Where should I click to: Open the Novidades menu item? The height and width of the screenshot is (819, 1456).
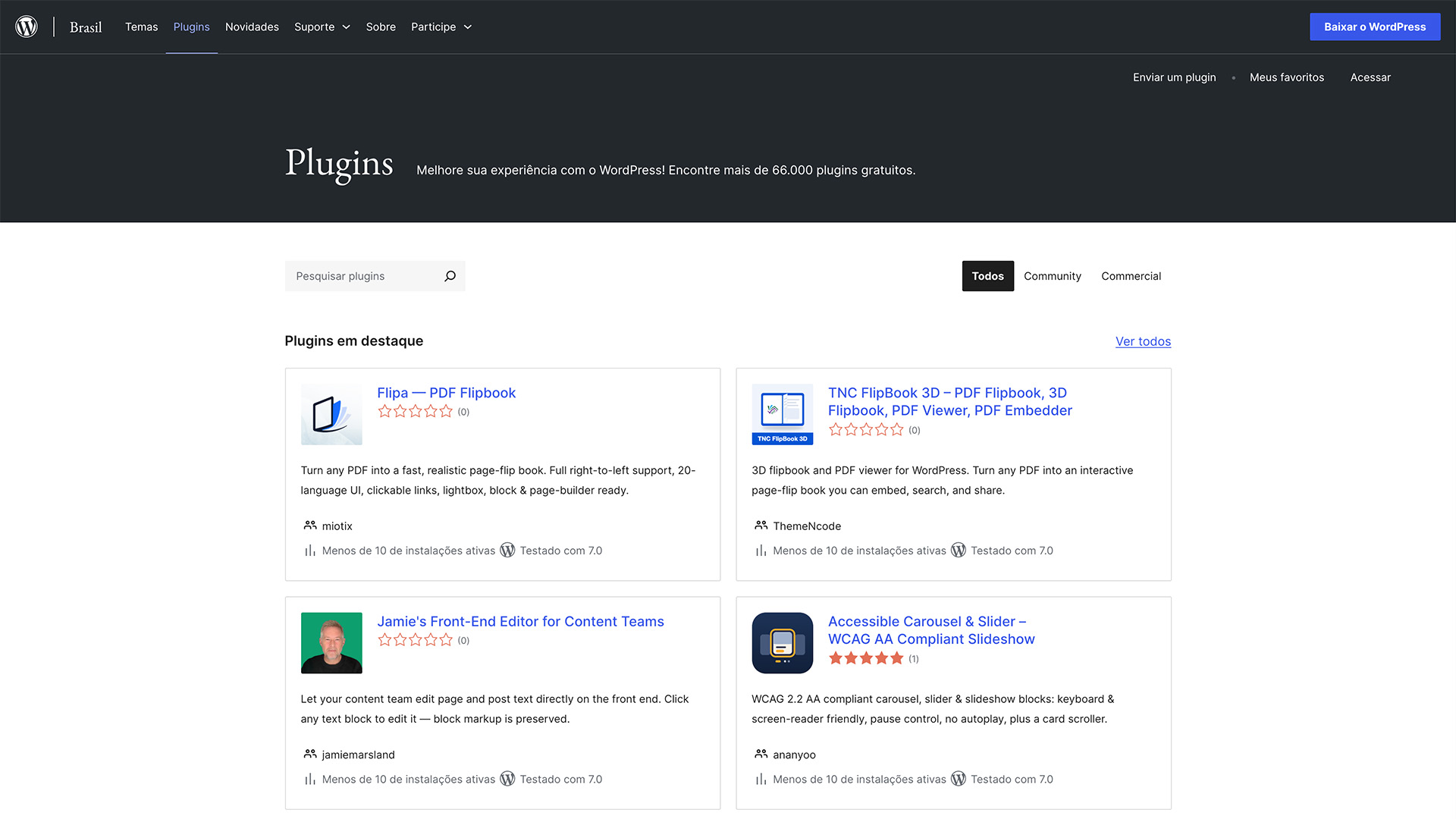[x=252, y=27]
